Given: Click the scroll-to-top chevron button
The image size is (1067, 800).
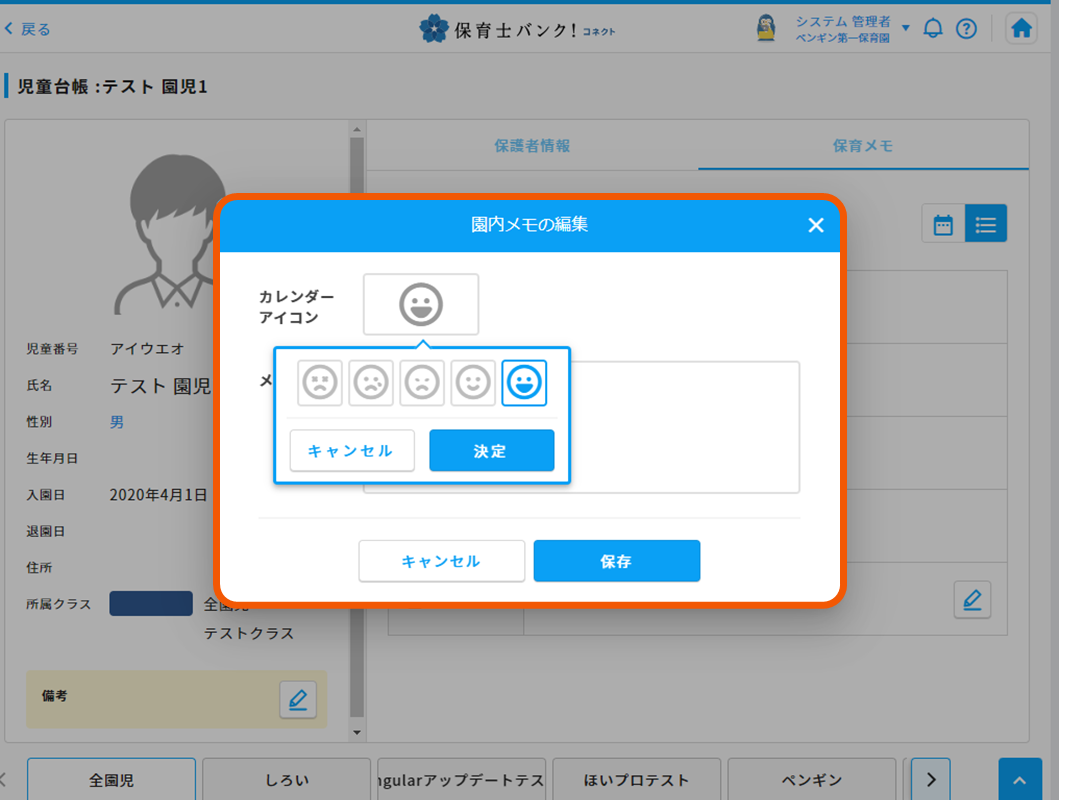Looking at the screenshot, I should tap(1019, 778).
